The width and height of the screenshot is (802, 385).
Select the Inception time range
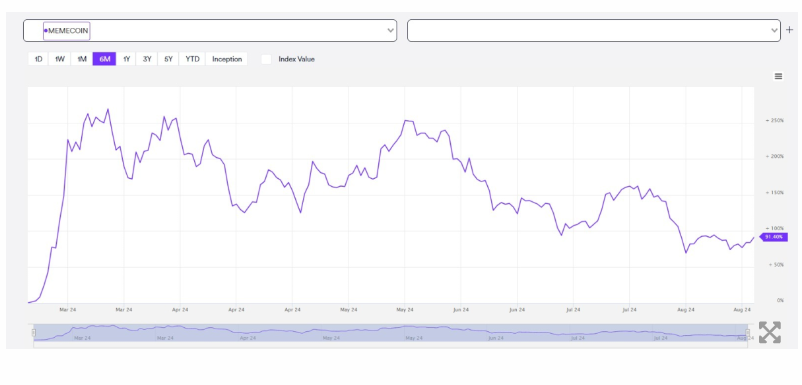pyautogui.click(x=227, y=59)
